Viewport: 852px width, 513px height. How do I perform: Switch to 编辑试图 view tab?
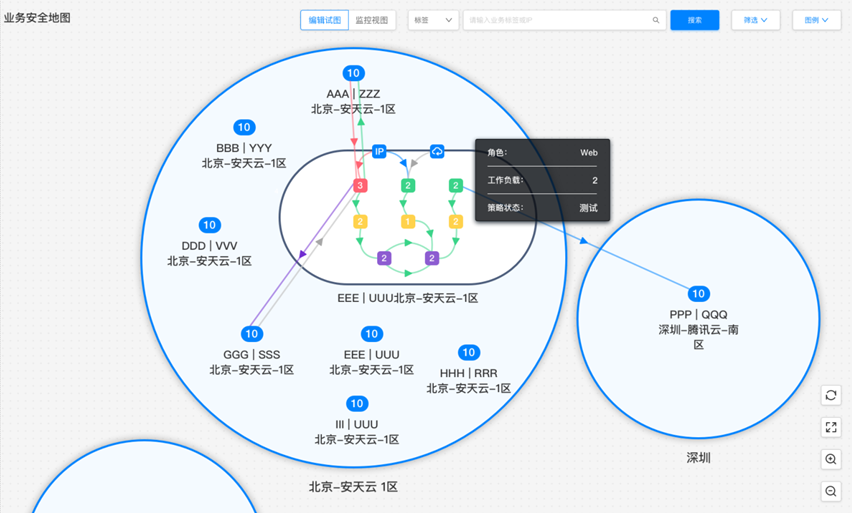tap(324, 20)
